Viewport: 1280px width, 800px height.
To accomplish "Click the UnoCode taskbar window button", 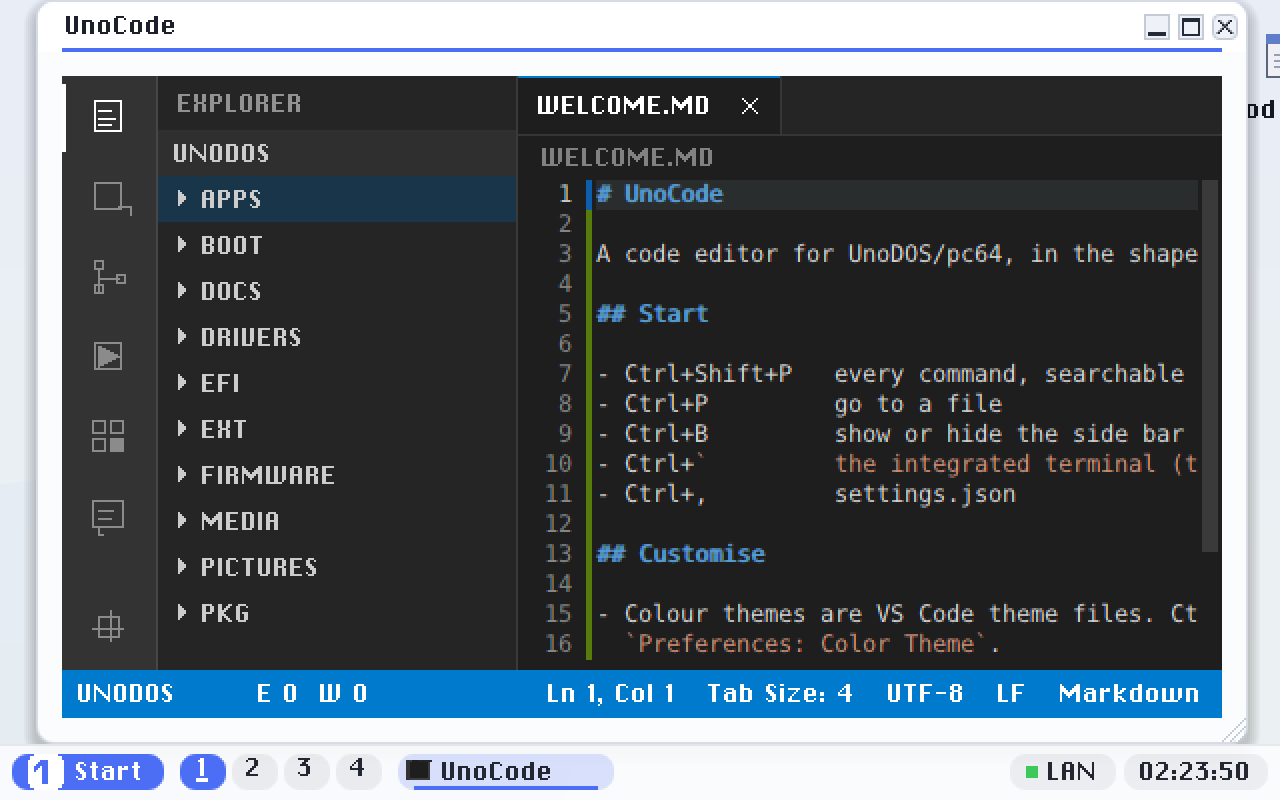I will click(x=506, y=772).
